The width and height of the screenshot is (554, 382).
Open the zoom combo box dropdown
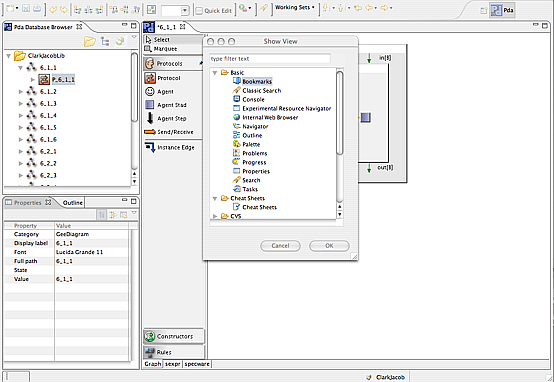pos(184,11)
